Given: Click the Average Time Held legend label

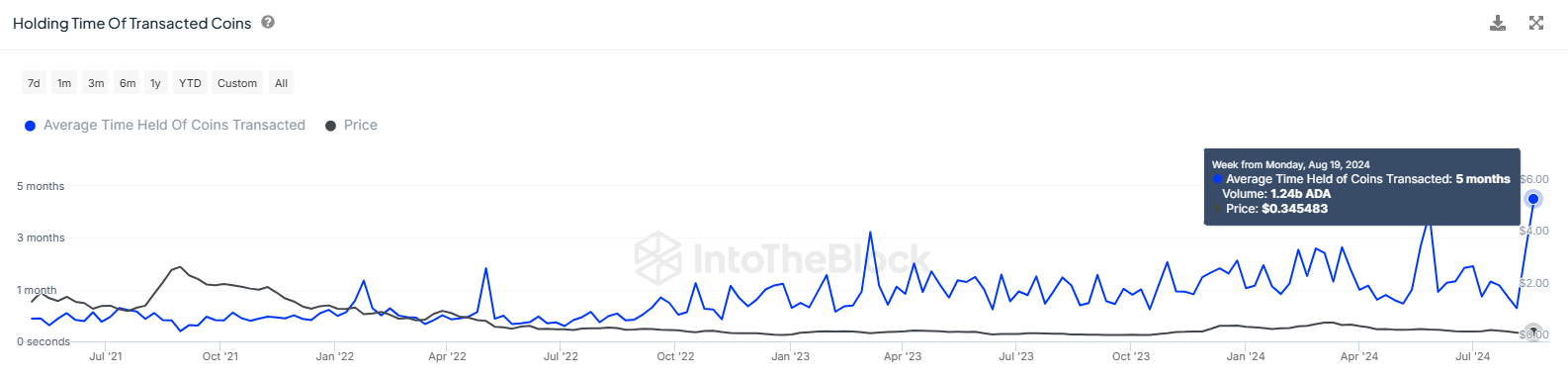Looking at the screenshot, I should pos(174,125).
